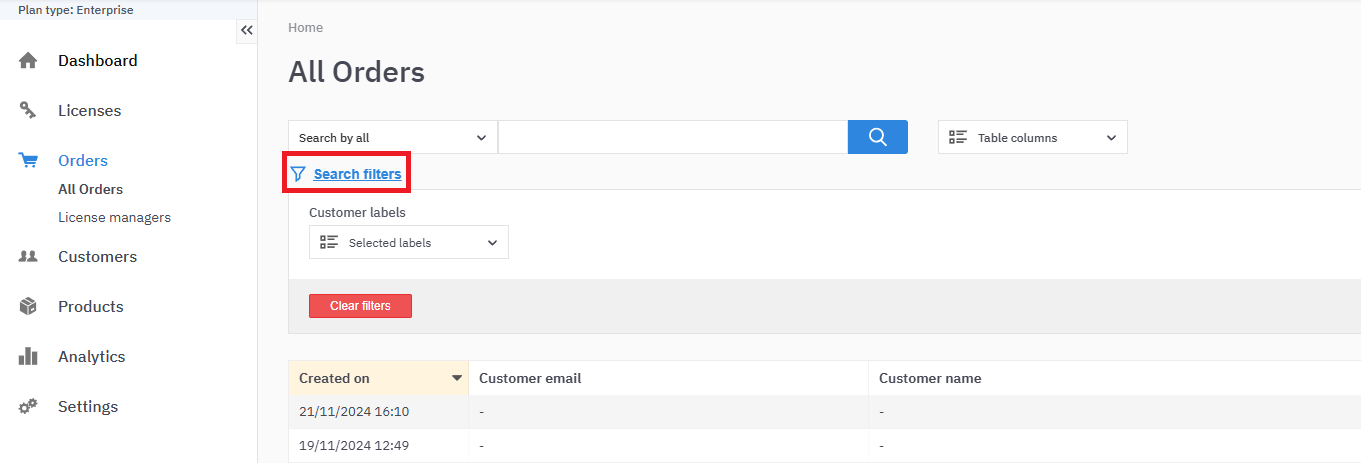Click the Orders shopping cart icon

tap(28, 161)
